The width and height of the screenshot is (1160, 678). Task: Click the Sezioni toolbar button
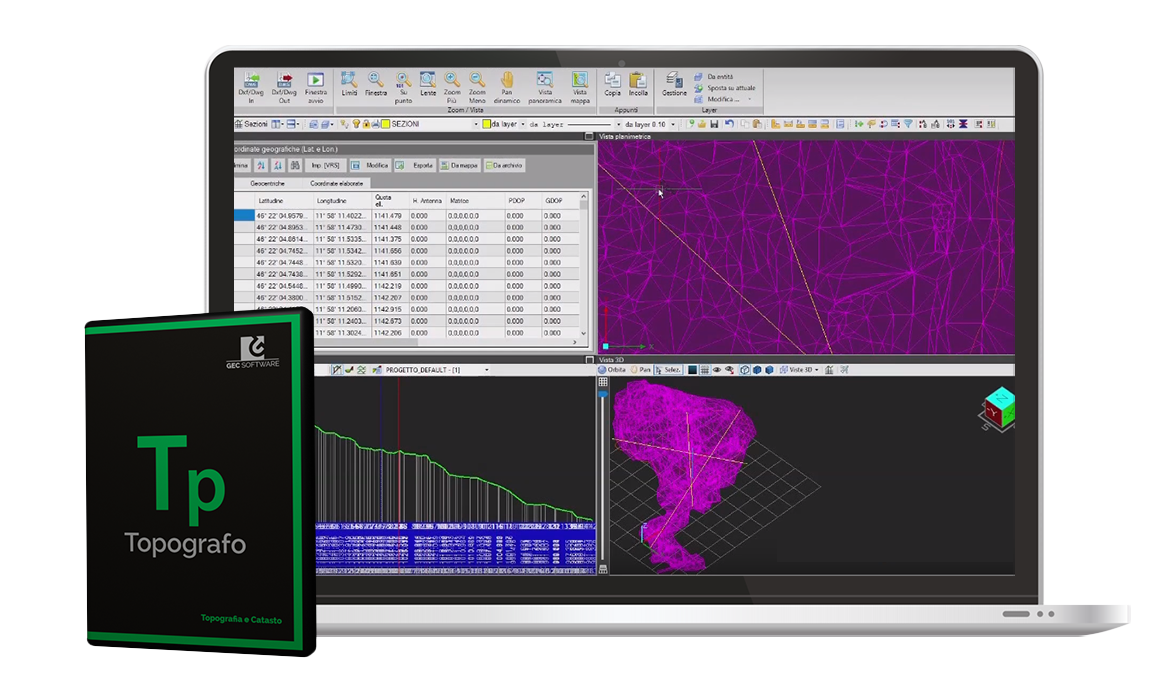[251, 124]
